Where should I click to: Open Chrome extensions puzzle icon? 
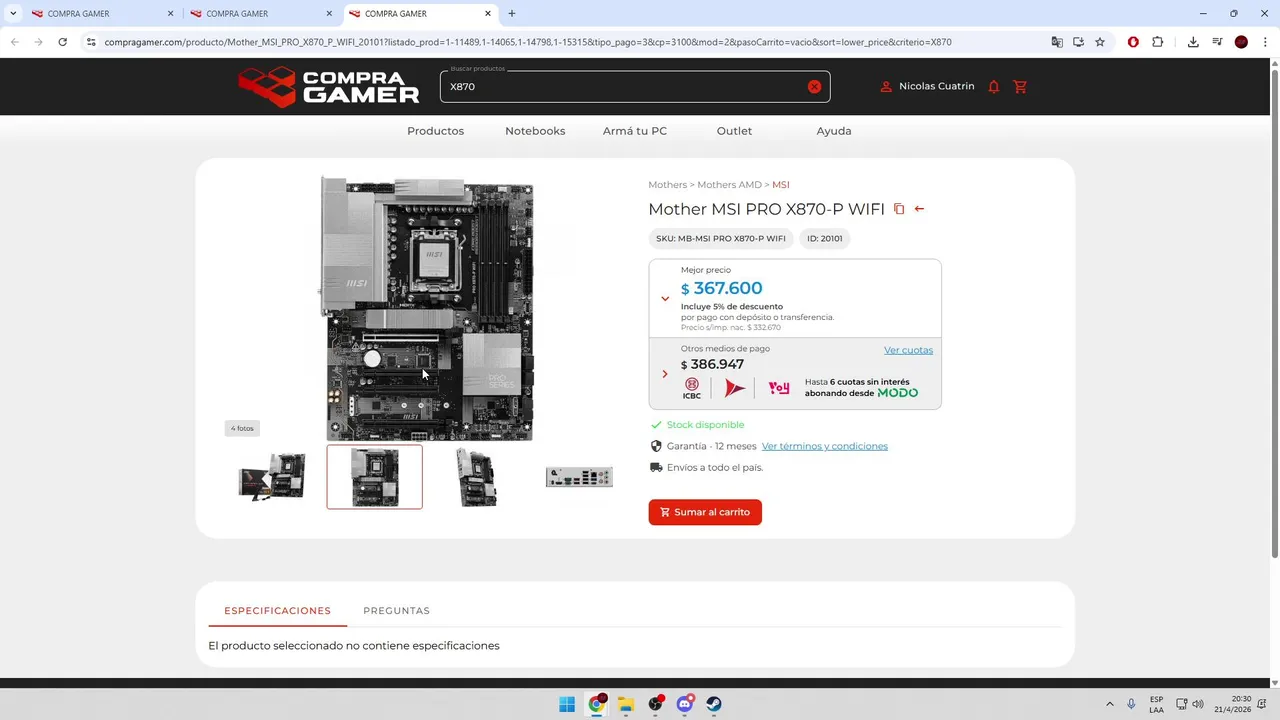1157,42
